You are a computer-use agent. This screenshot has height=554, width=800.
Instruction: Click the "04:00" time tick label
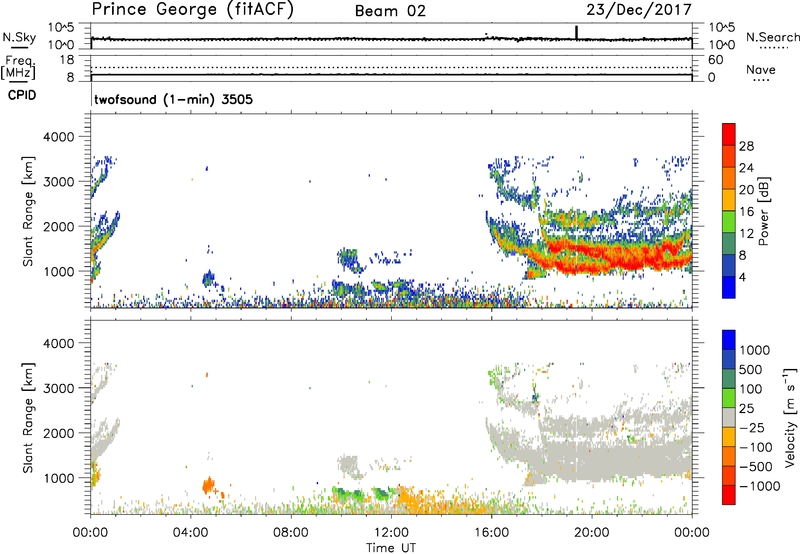tap(191, 533)
